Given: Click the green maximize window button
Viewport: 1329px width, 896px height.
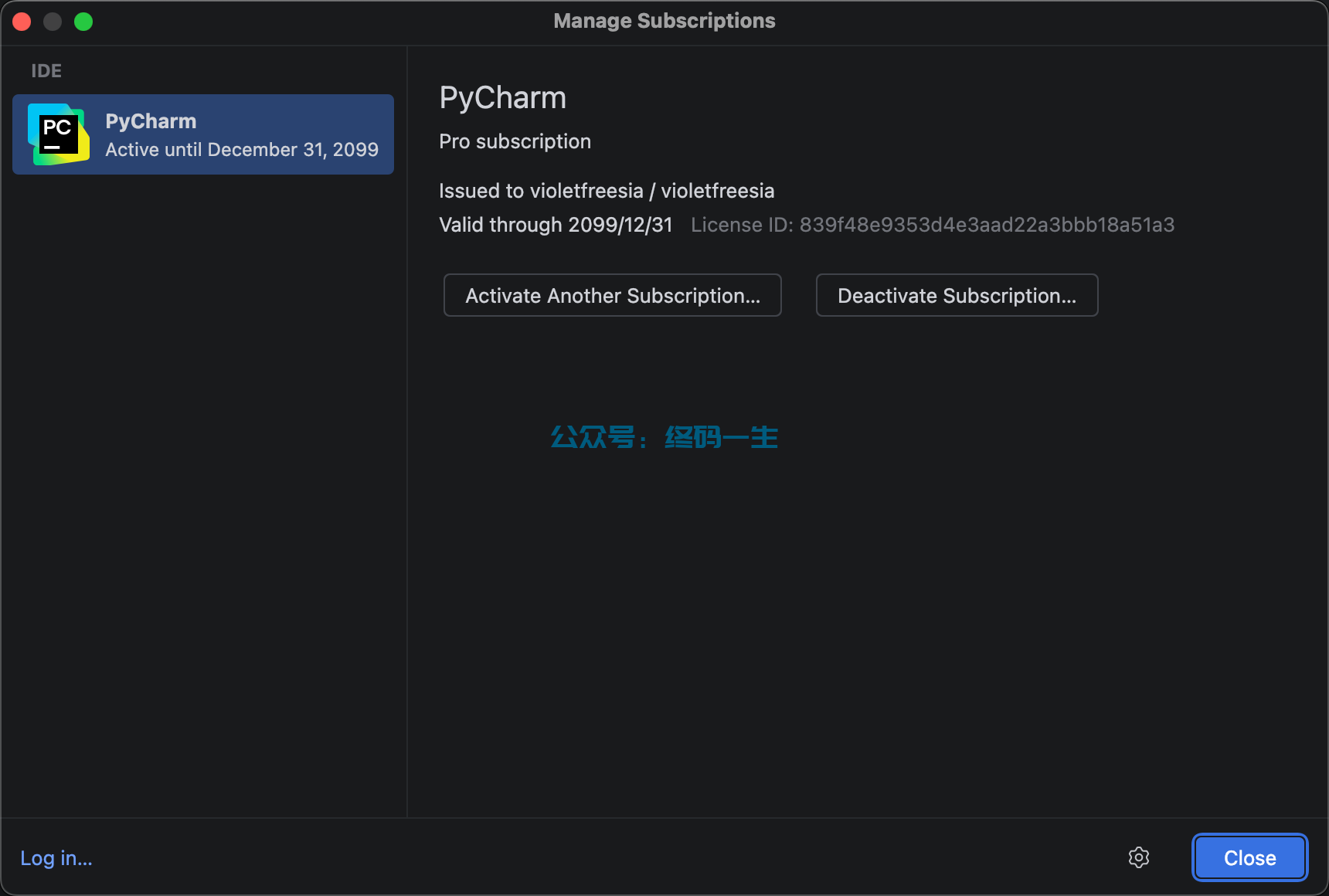Looking at the screenshot, I should 83,22.
